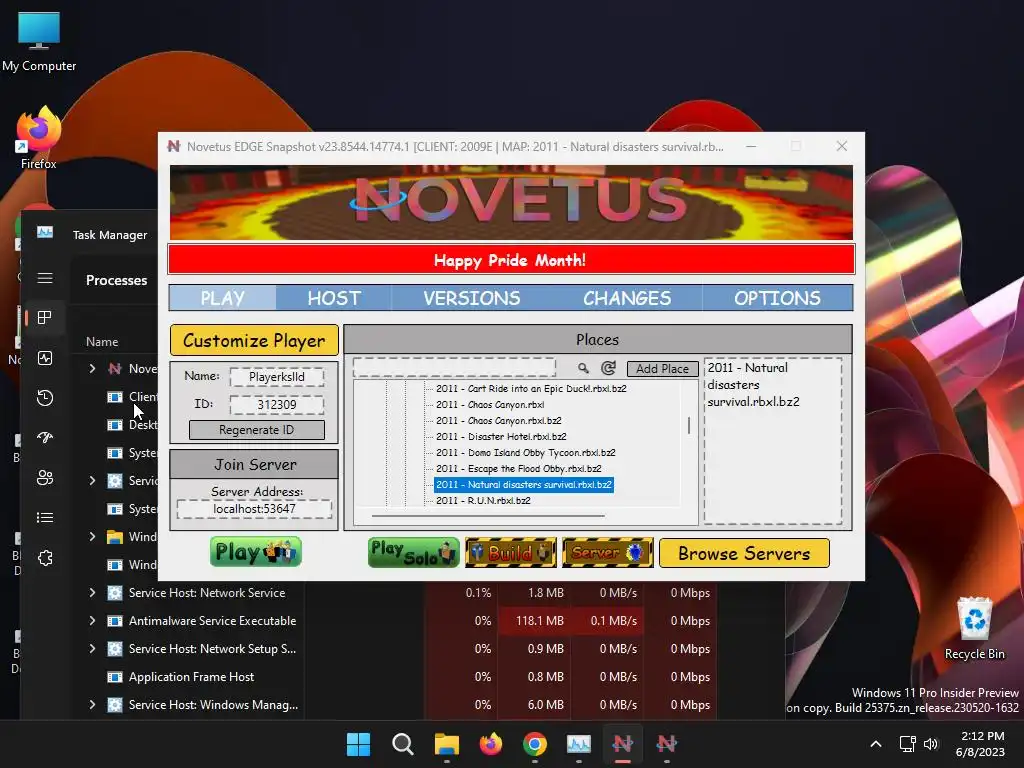The height and width of the screenshot is (768, 1024).
Task: Select "2011 - Domo Island Obby Tycoon.rbxl.bz2"
Action: pyautogui.click(x=525, y=453)
